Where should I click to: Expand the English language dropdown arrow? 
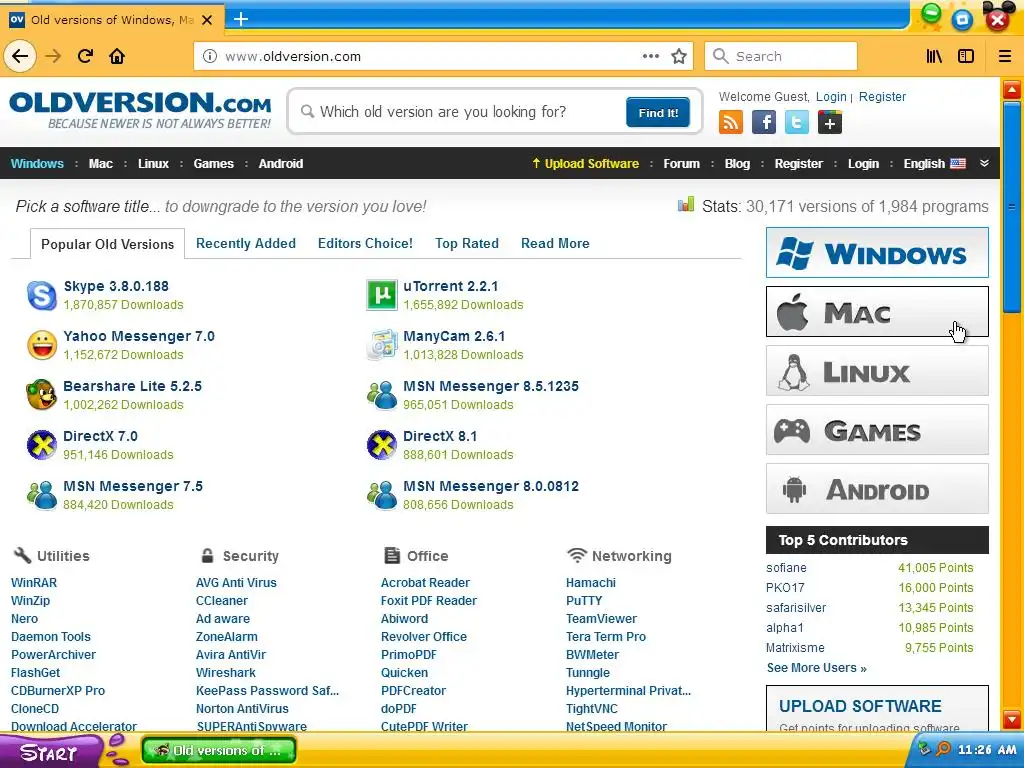(984, 163)
